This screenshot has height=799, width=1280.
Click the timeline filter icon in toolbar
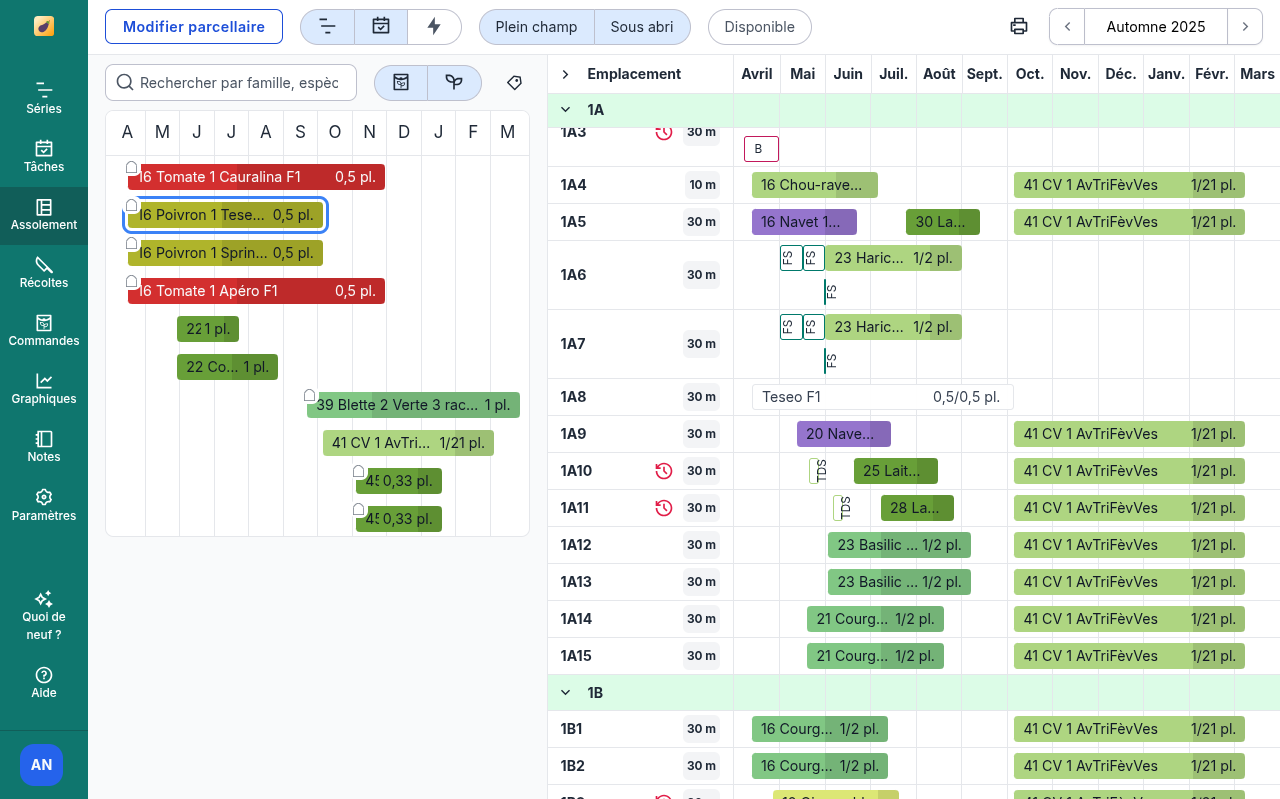coord(327,27)
